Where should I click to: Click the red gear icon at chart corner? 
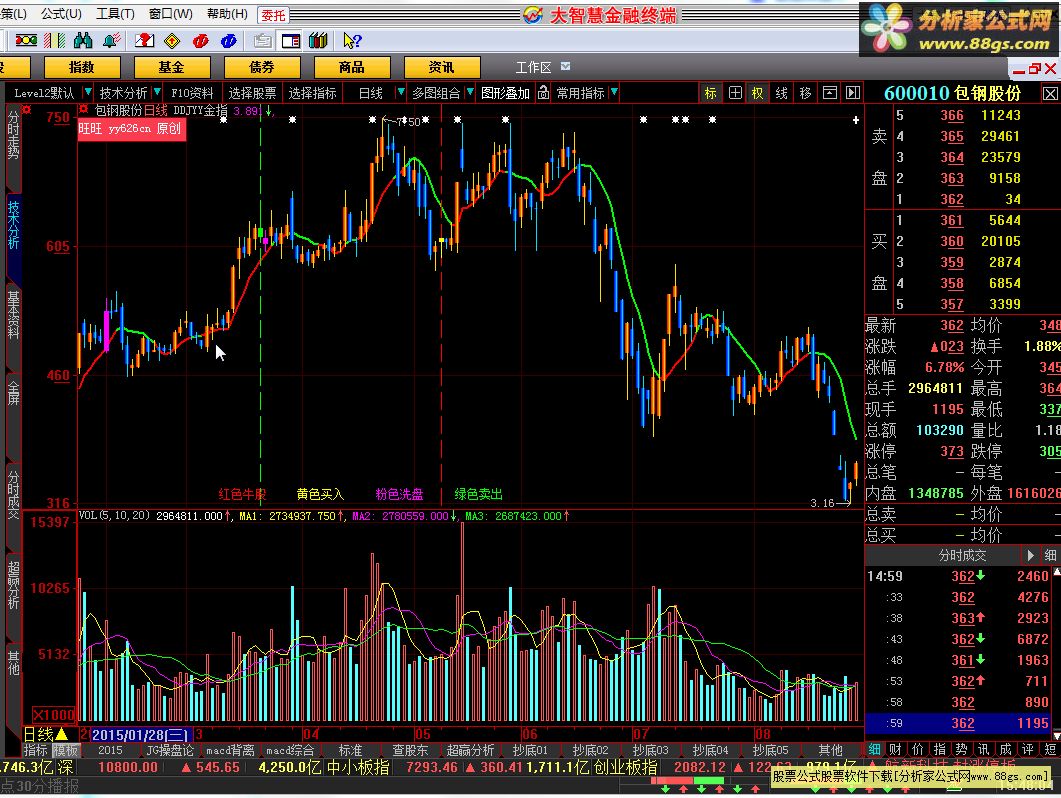(x=27, y=110)
